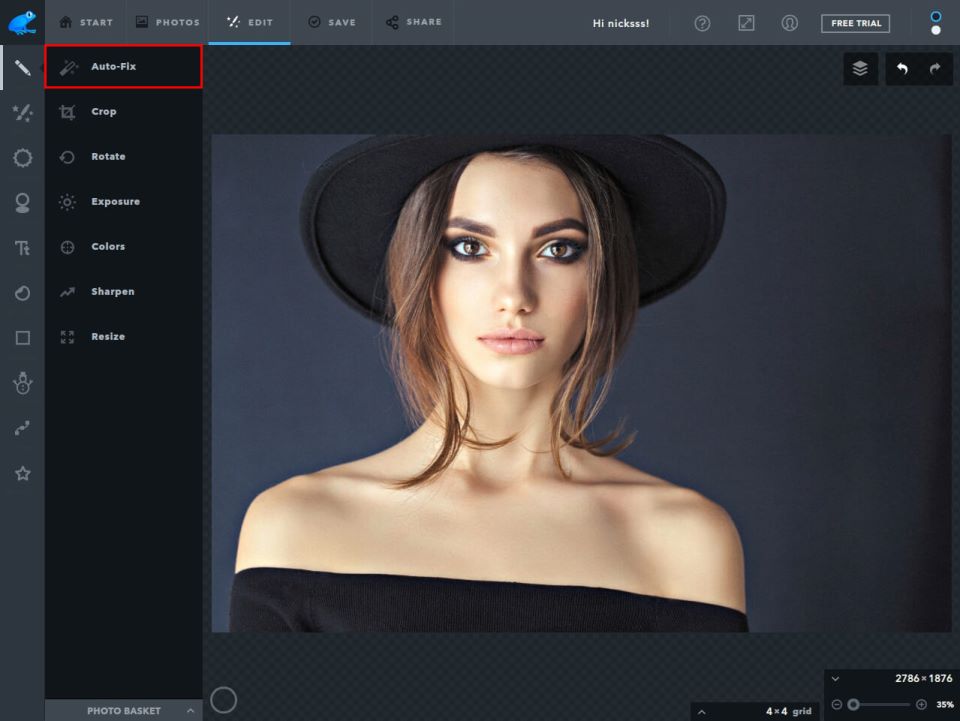
Task: Open the frames square sidebar icon
Action: [x=23, y=338]
